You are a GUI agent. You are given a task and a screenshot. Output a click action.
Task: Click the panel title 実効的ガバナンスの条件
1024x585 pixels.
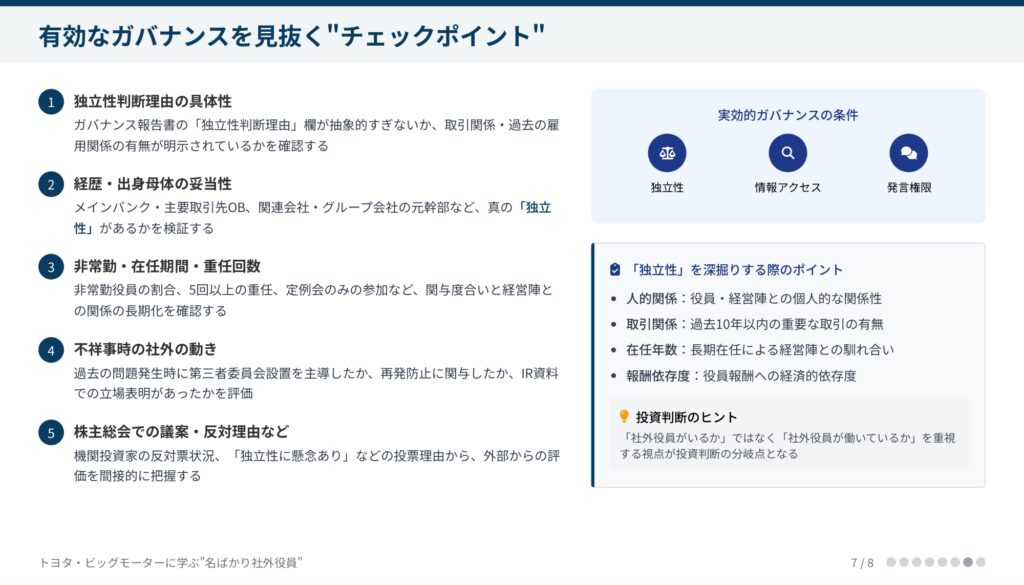[x=788, y=115]
